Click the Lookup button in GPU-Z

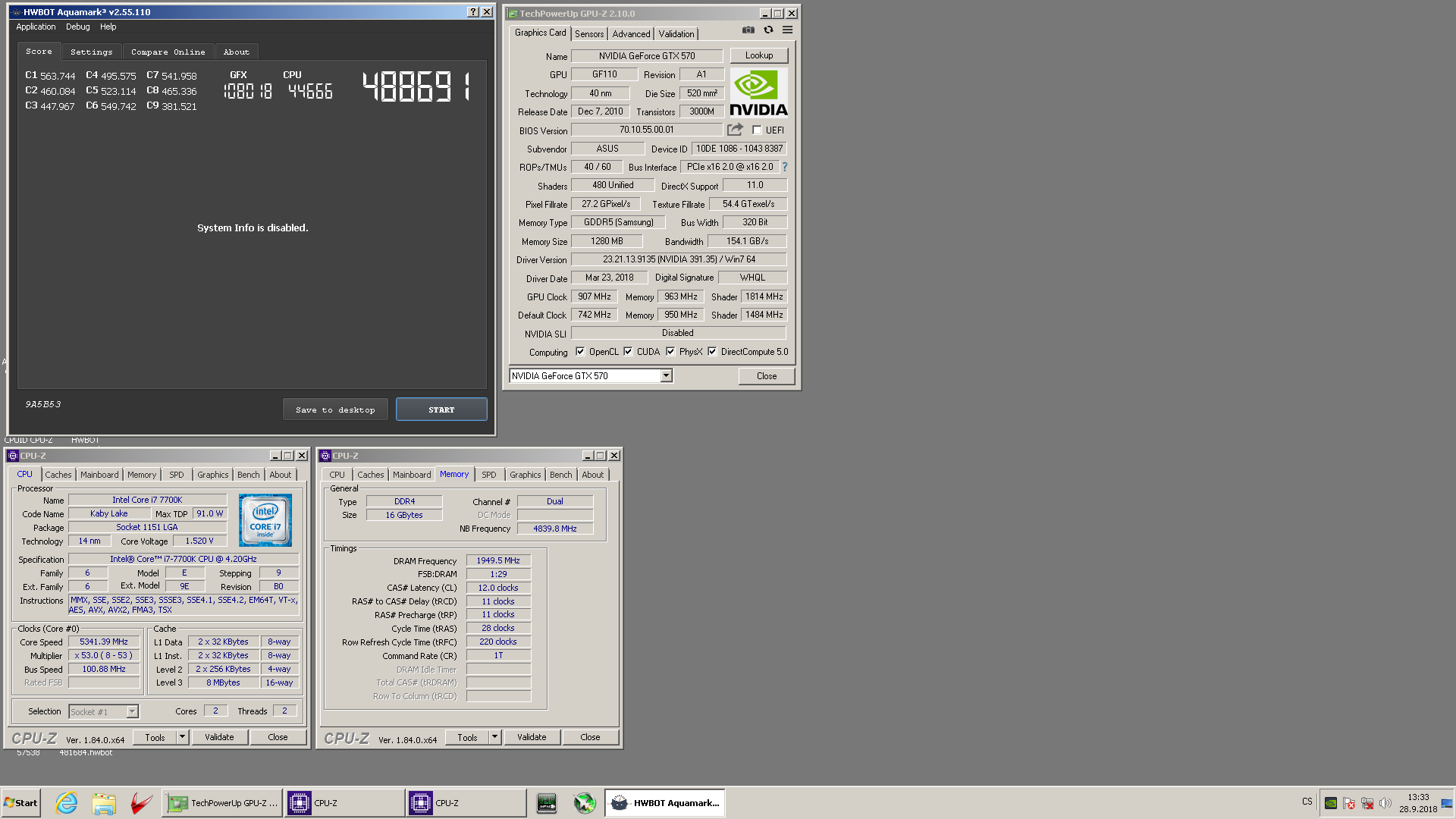759,55
